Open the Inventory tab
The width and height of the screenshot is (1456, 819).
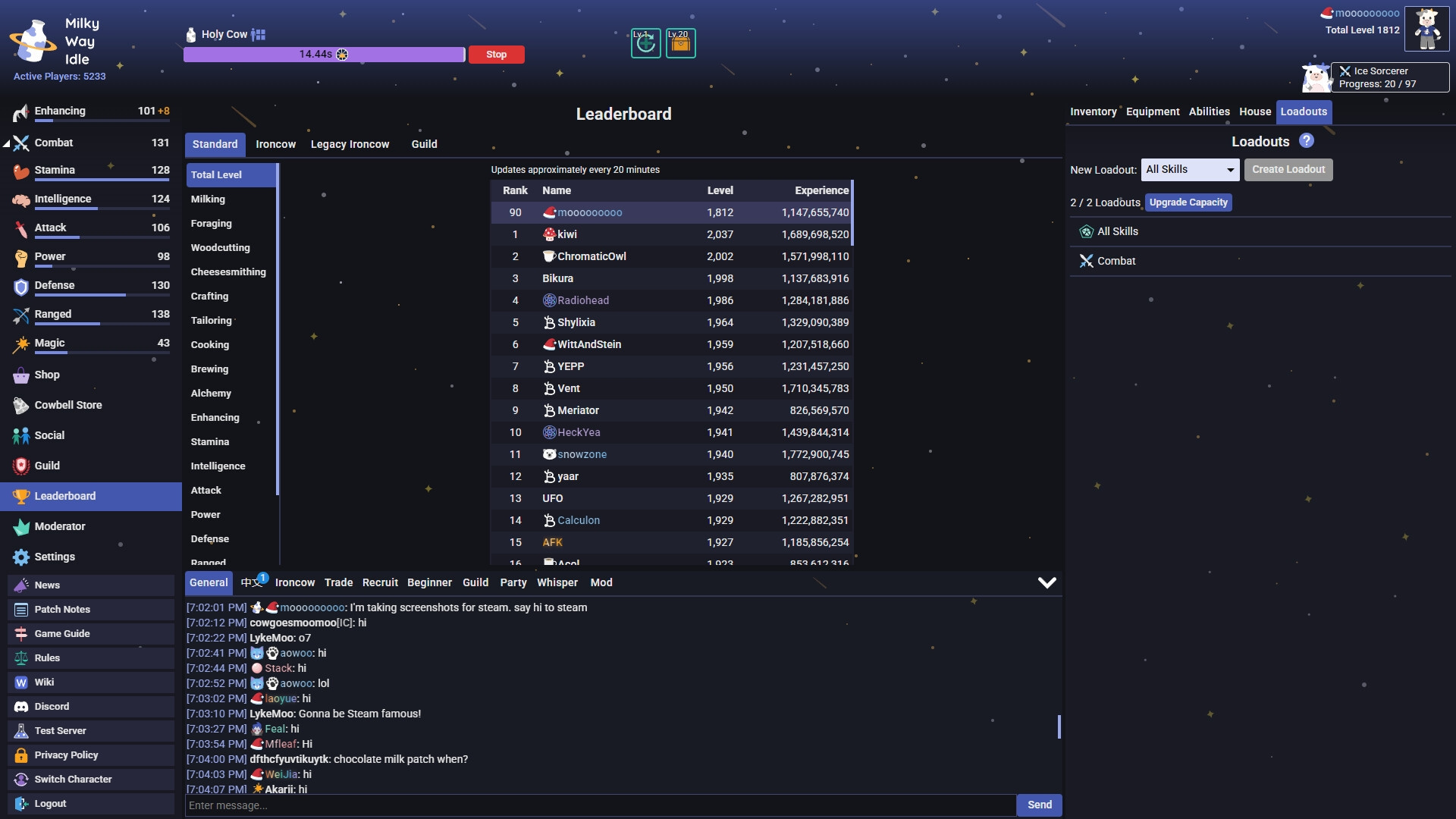coord(1093,111)
